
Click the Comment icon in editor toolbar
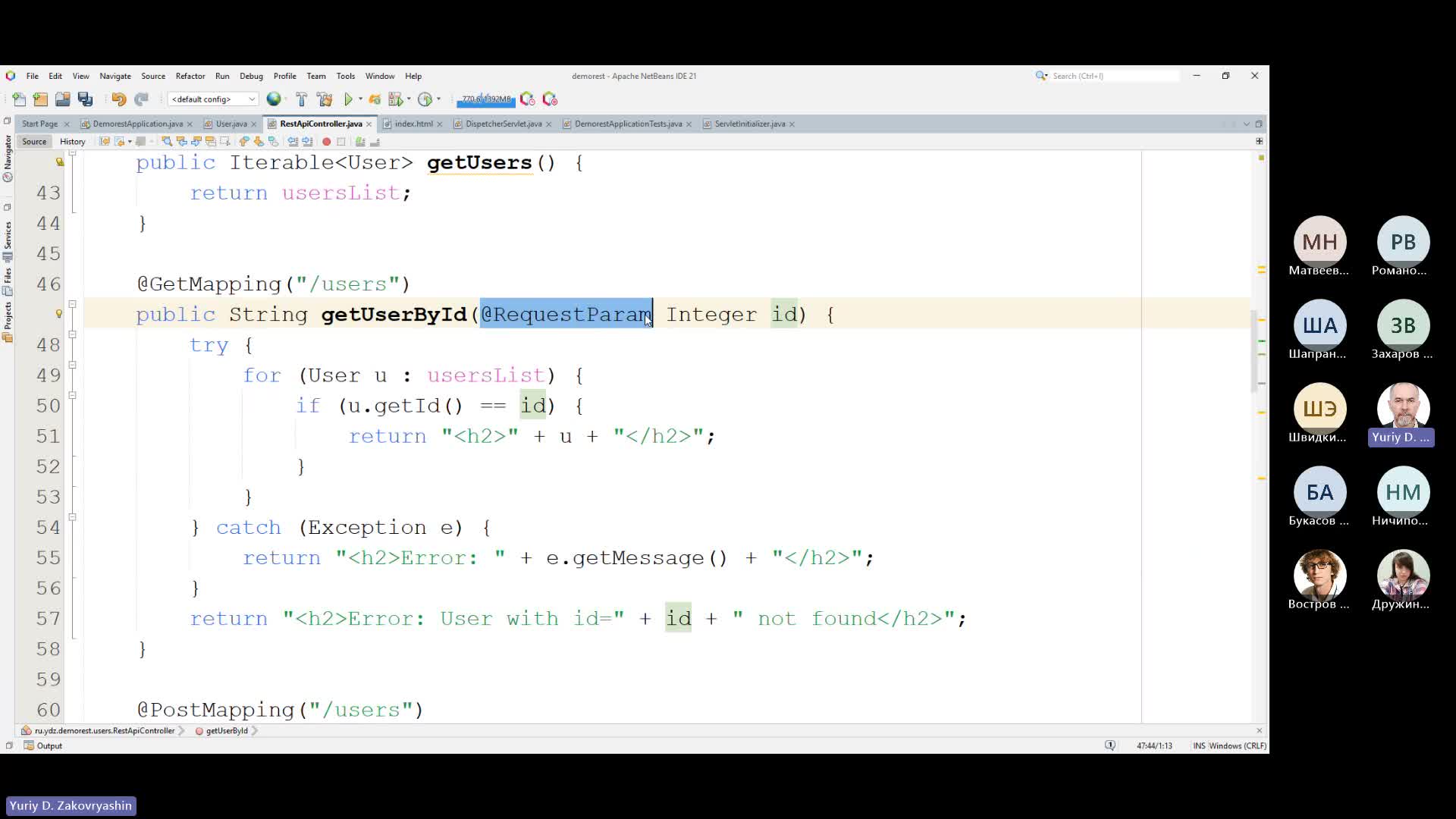(360, 142)
